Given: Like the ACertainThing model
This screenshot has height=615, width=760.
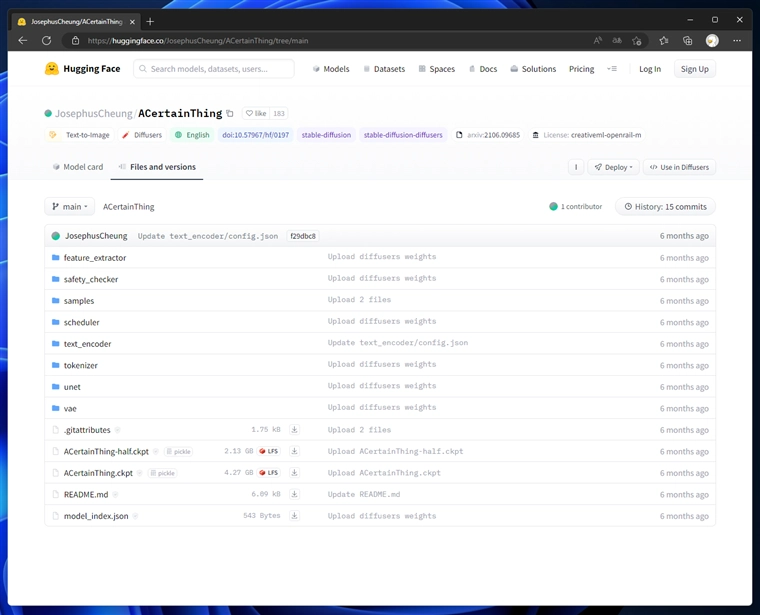Looking at the screenshot, I should click(x=256, y=113).
